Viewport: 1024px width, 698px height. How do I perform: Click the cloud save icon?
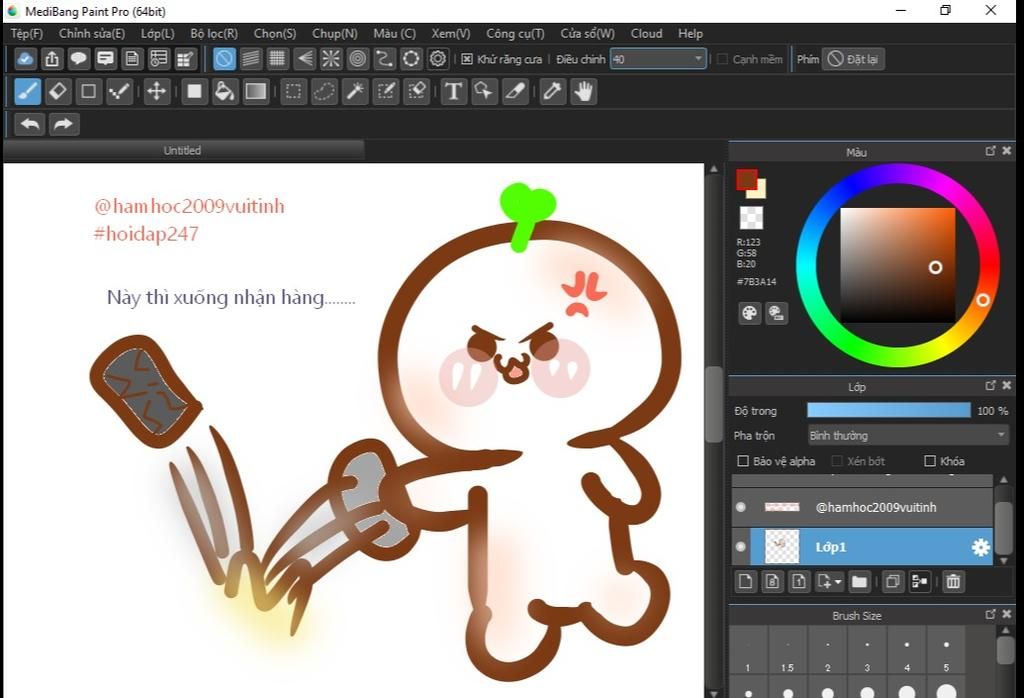tap(25, 59)
